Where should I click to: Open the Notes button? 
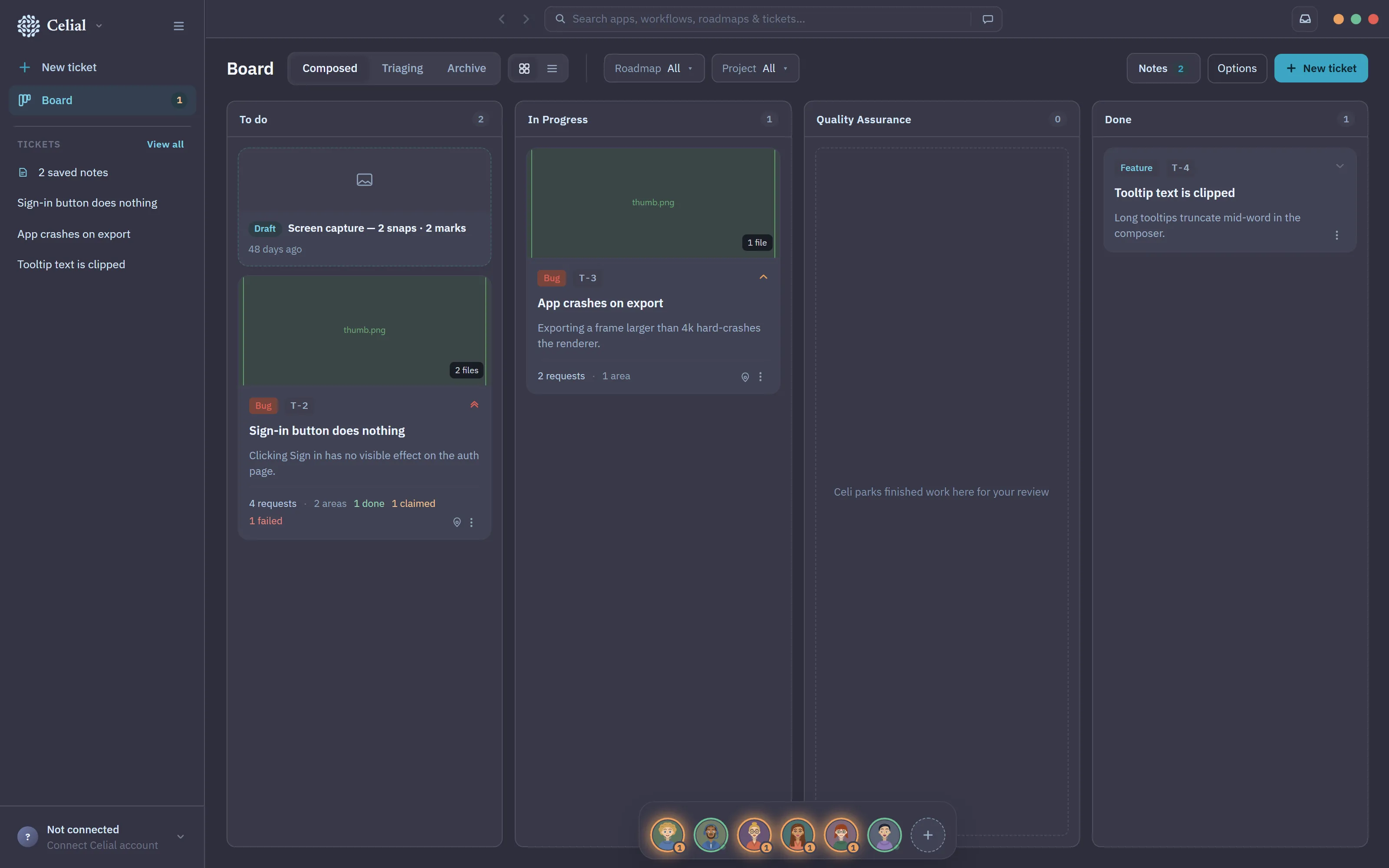coord(1163,68)
